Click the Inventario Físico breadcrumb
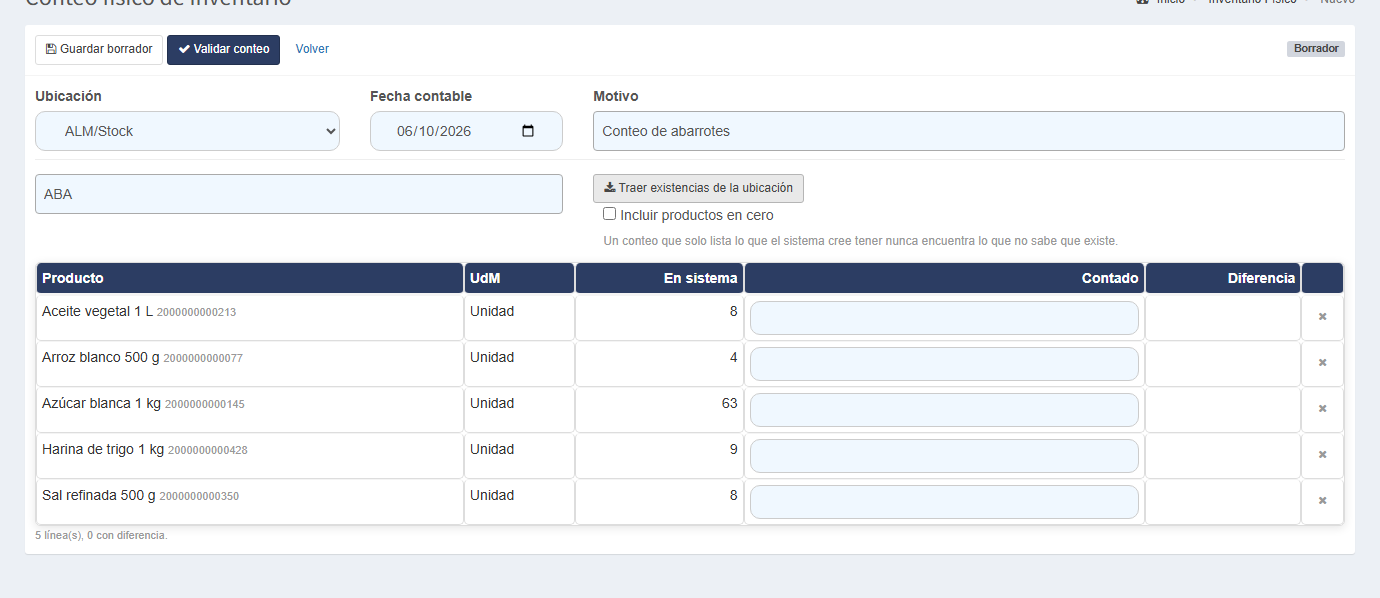1380x598 pixels. pyautogui.click(x=1252, y=2)
